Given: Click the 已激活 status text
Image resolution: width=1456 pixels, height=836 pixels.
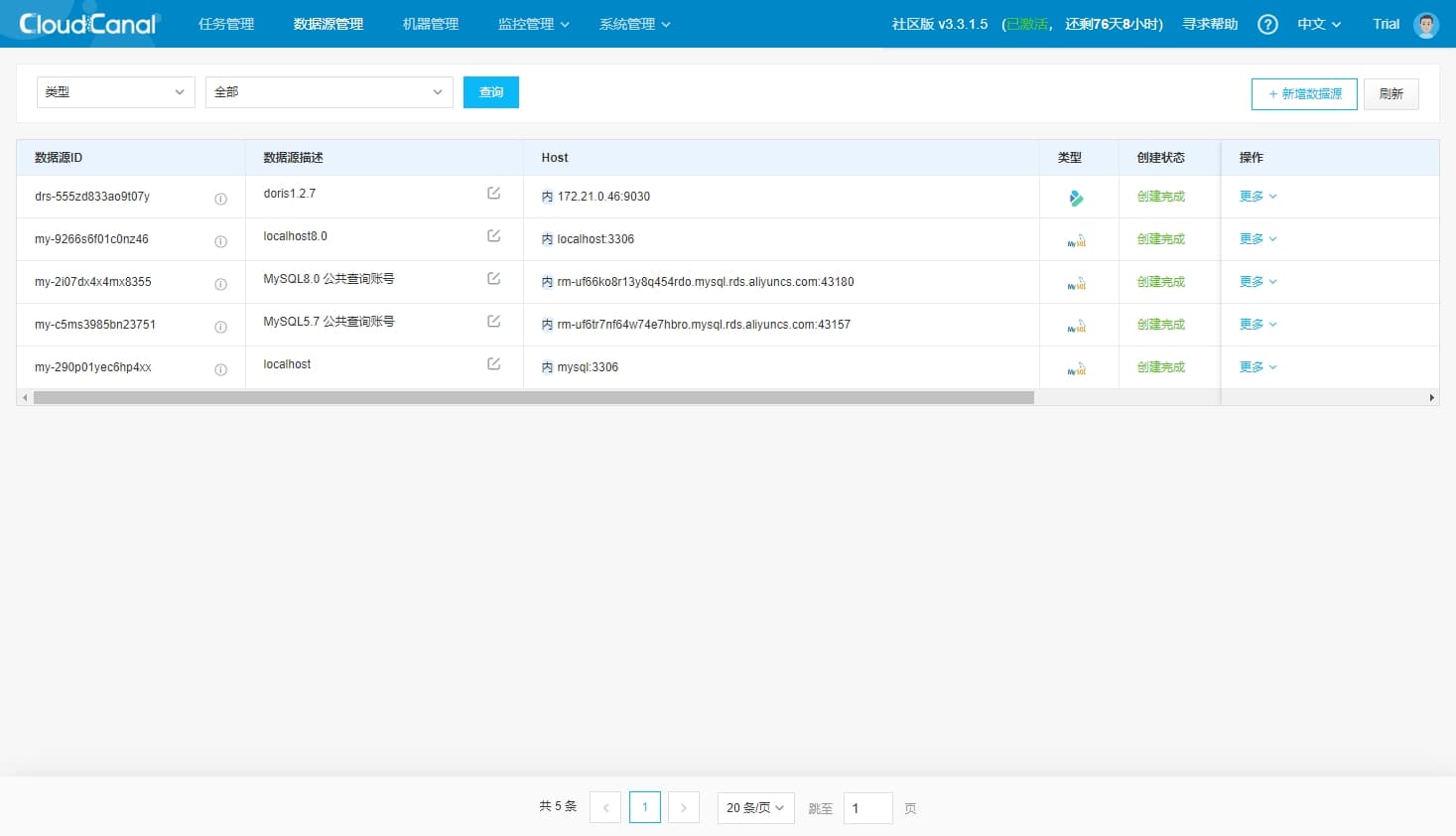Looking at the screenshot, I should [1026, 24].
